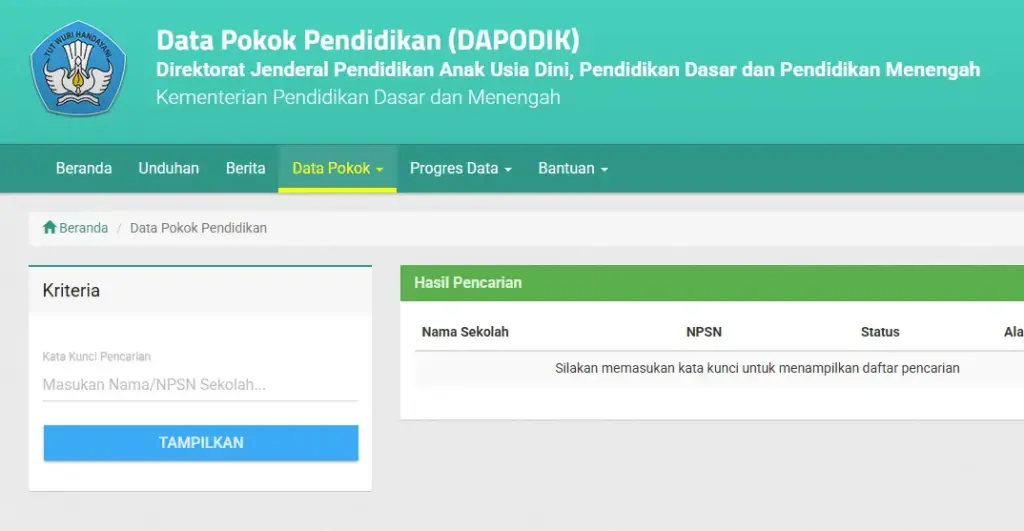Click the Kriteria panel heading
The image size is (1024, 531).
71,291
